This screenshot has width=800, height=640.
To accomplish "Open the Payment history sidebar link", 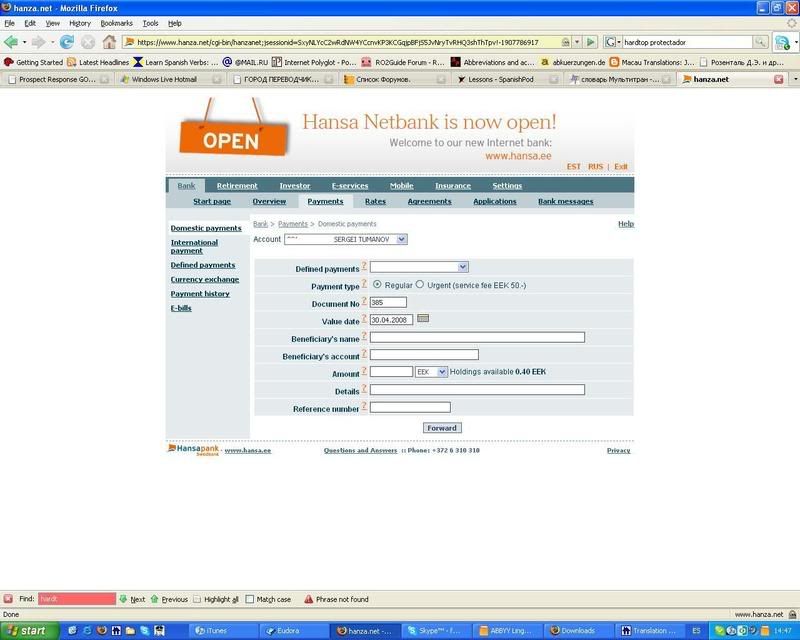I will tap(200, 293).
